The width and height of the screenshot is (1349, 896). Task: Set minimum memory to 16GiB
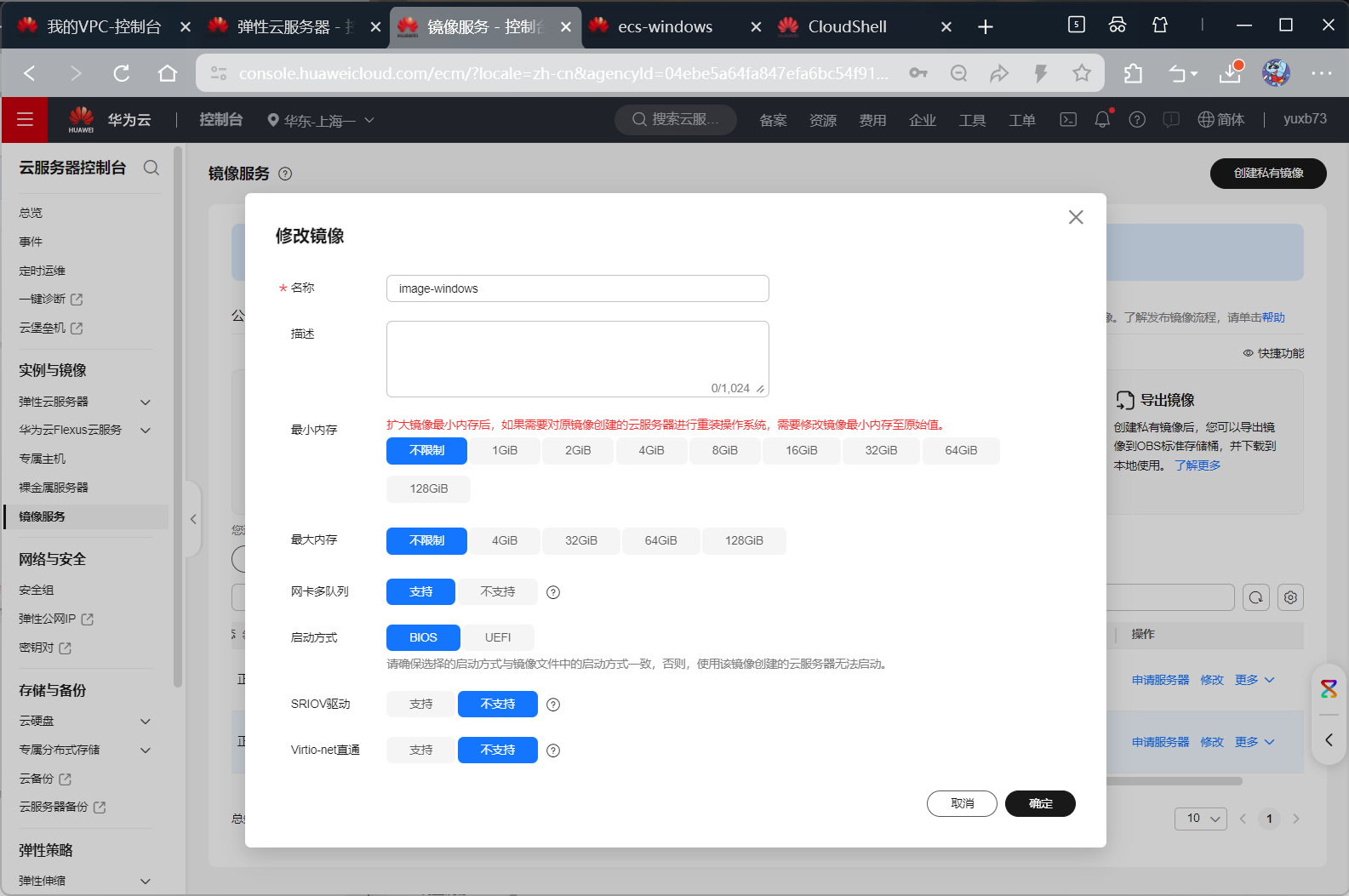802,450
